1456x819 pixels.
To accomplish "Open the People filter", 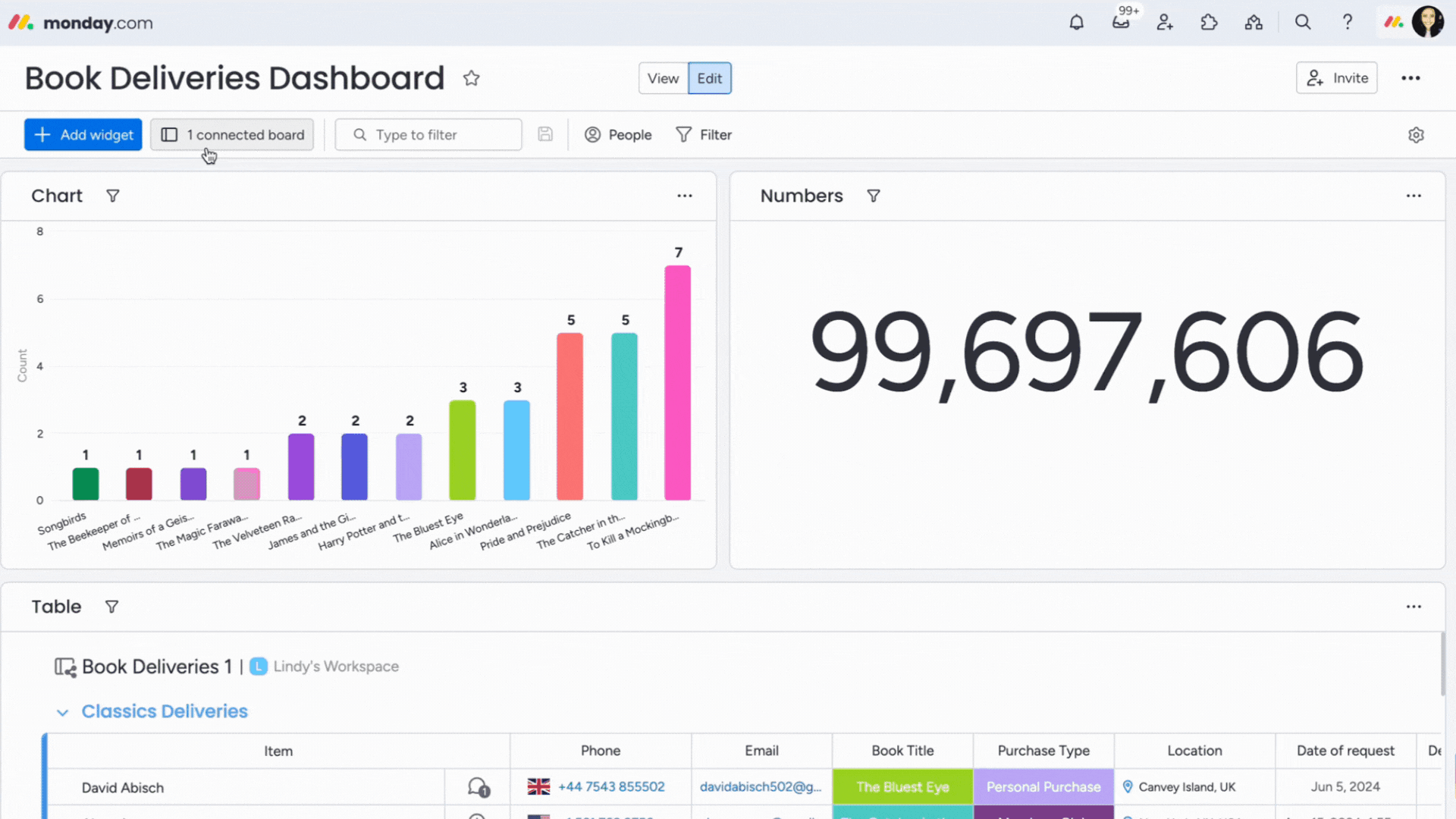I will coord(618,134).
